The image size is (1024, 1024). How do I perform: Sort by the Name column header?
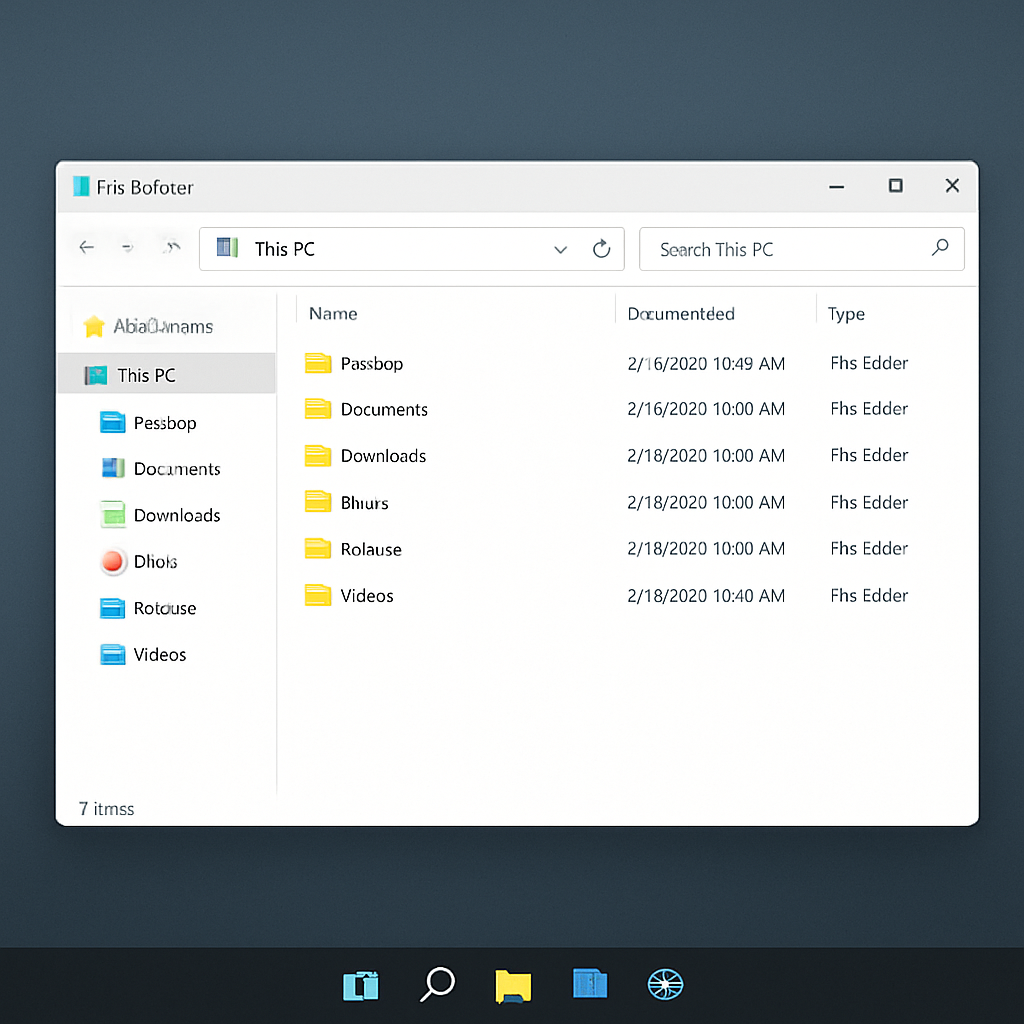pos(333,313)
